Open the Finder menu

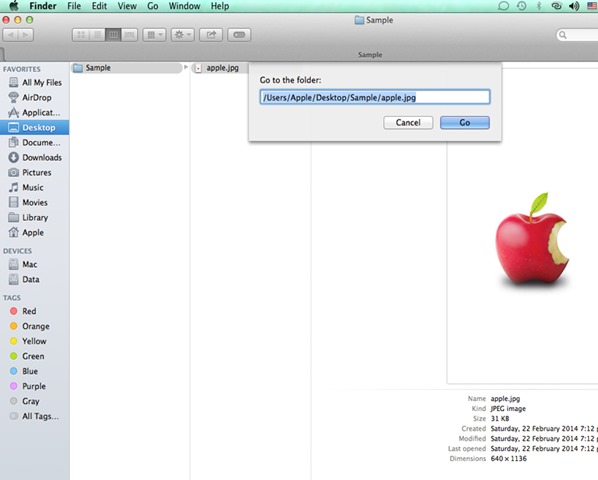coord(43,6)
